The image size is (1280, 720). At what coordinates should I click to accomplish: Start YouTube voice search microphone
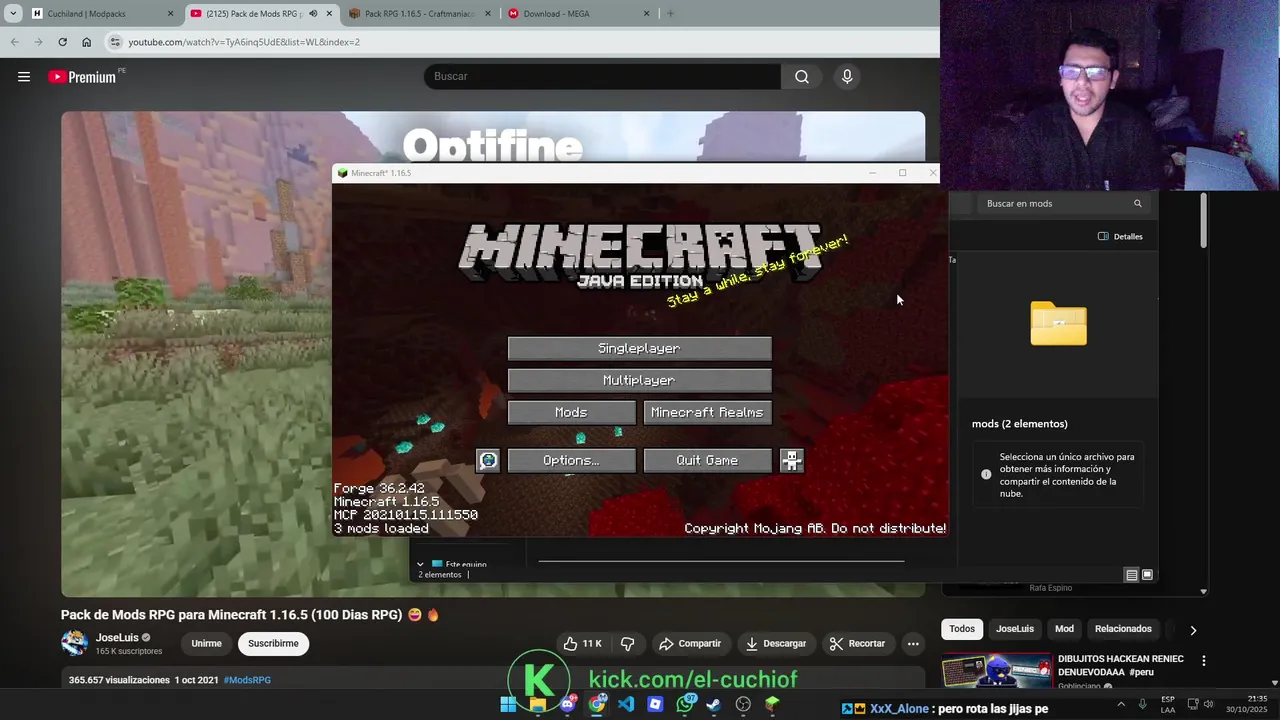847,76
